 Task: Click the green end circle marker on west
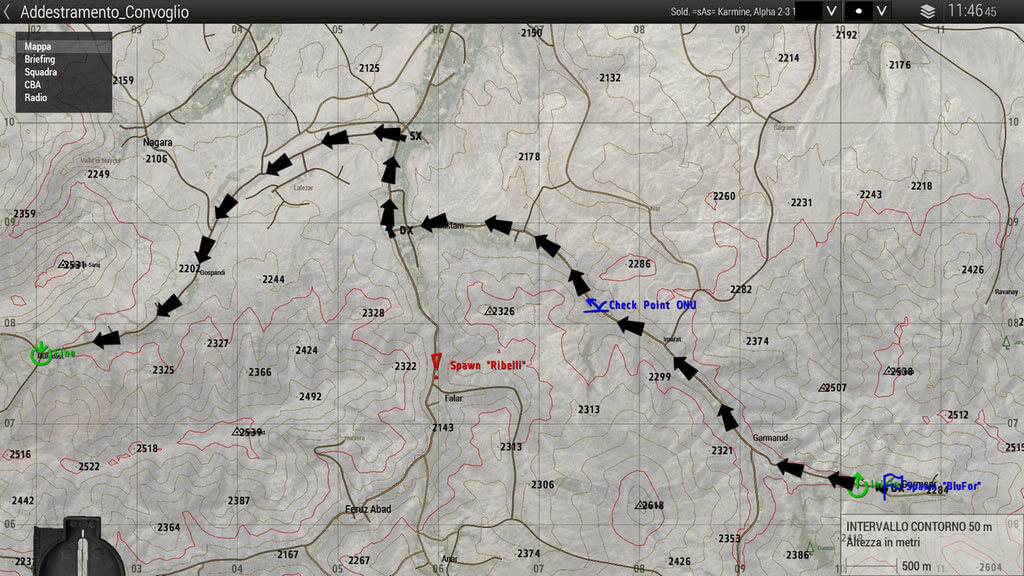(x=41, y=354)
